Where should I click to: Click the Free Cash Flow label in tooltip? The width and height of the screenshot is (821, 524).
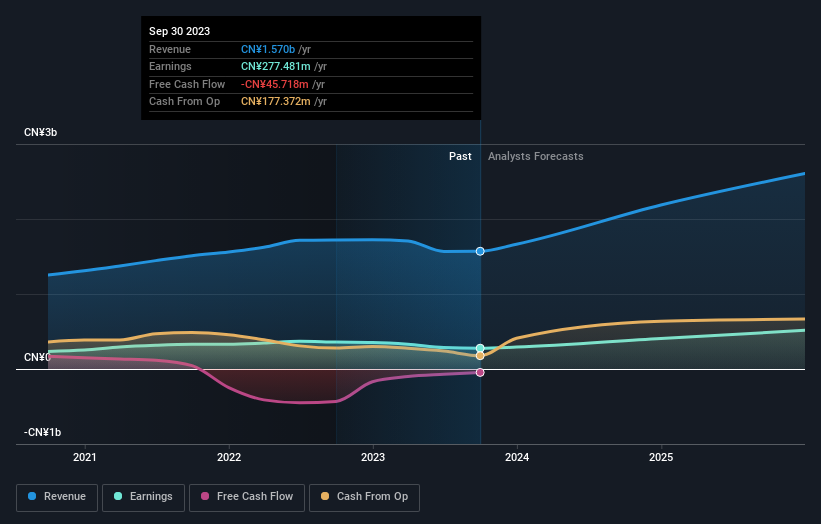pos(187,84)
